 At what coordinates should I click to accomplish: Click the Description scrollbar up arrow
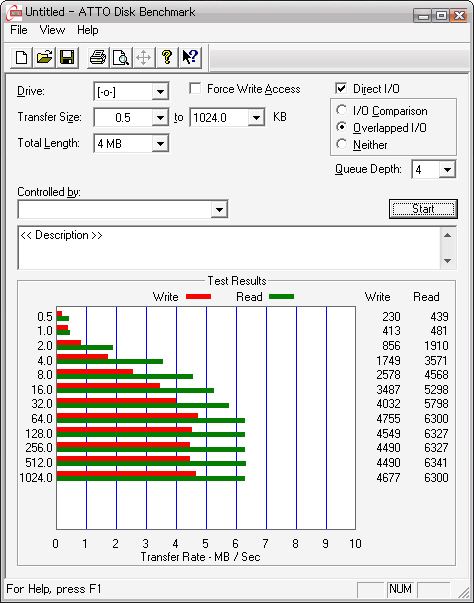click(x=447, y=235)
